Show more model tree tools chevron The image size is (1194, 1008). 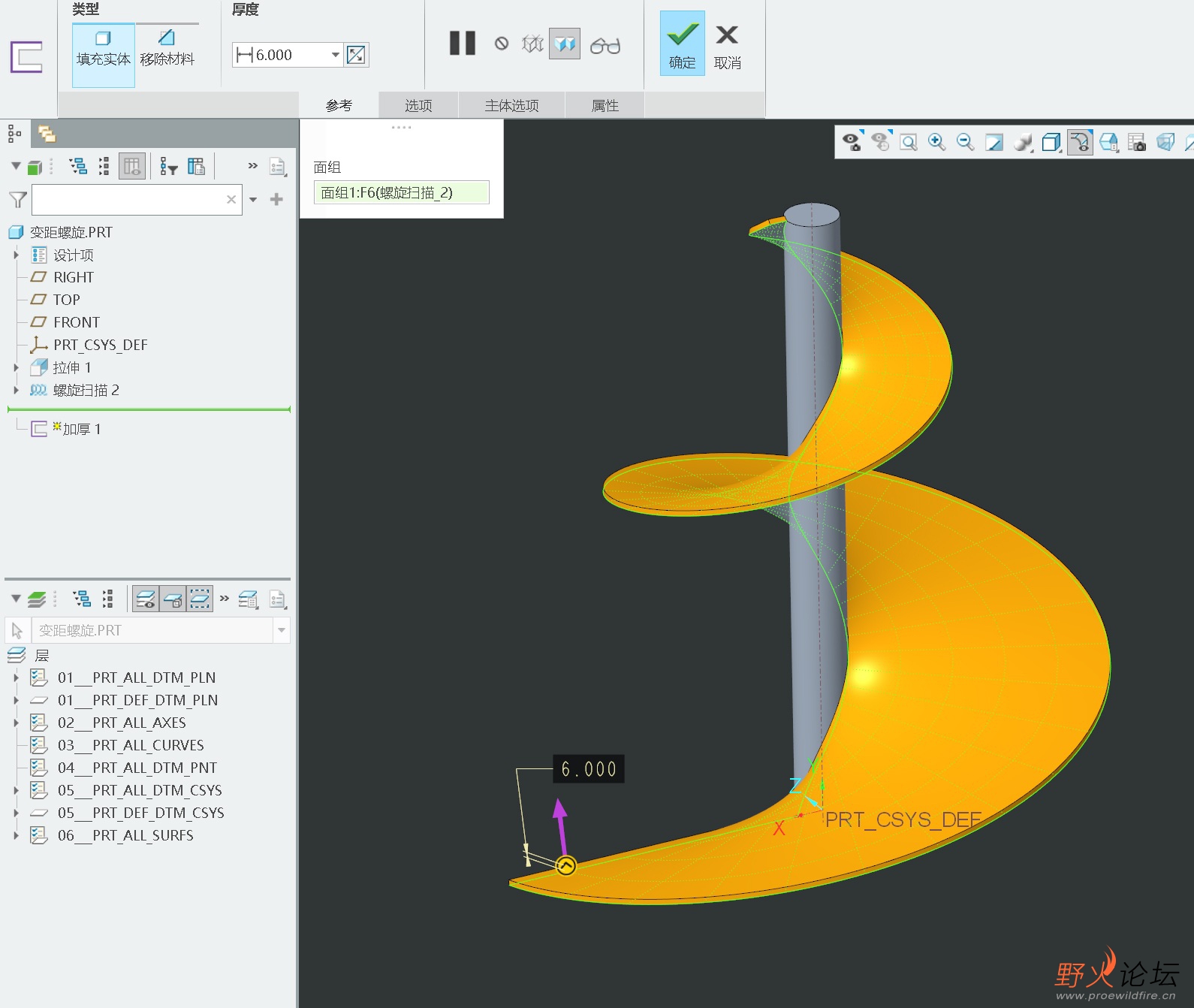[252, 165]
